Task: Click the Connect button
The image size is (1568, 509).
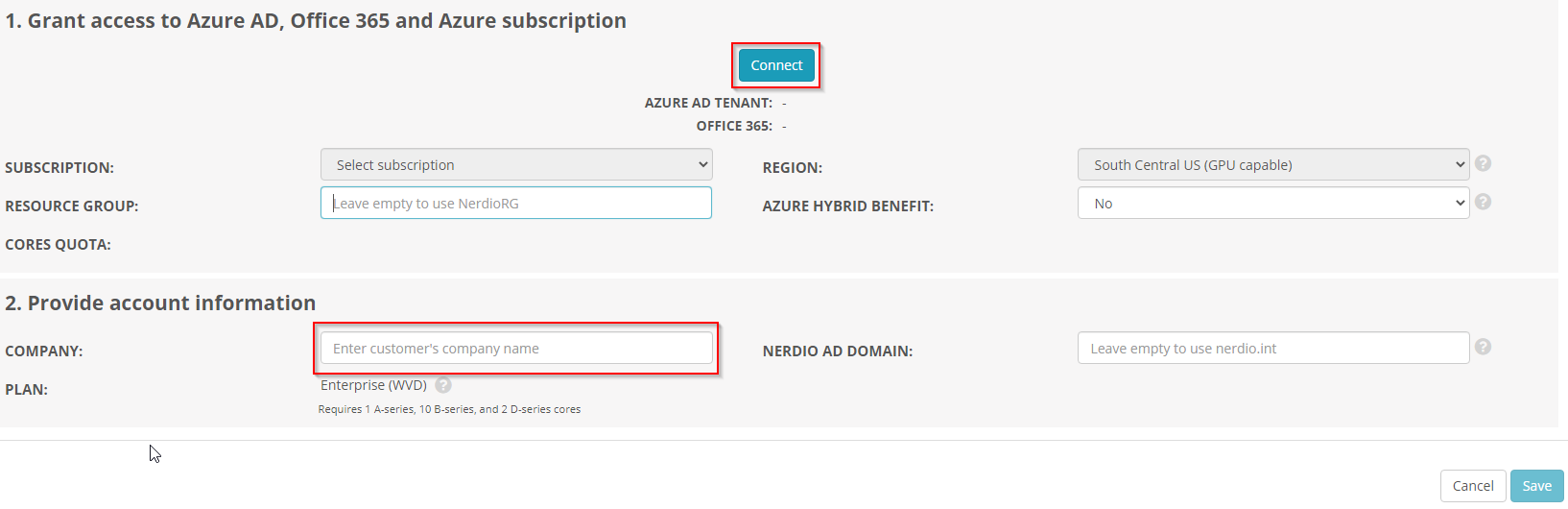Action: click(x=776, y=65)
